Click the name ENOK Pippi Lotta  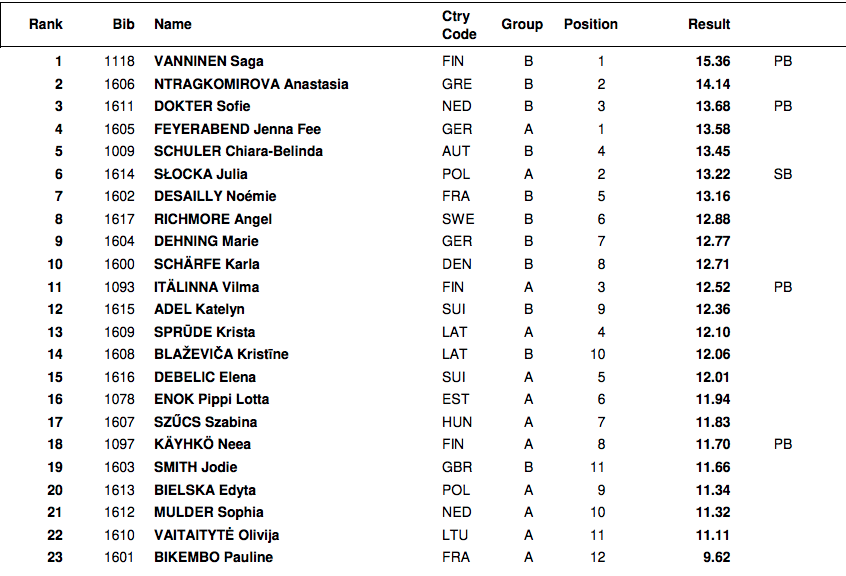pyautogui.click(x=211, y=399)
